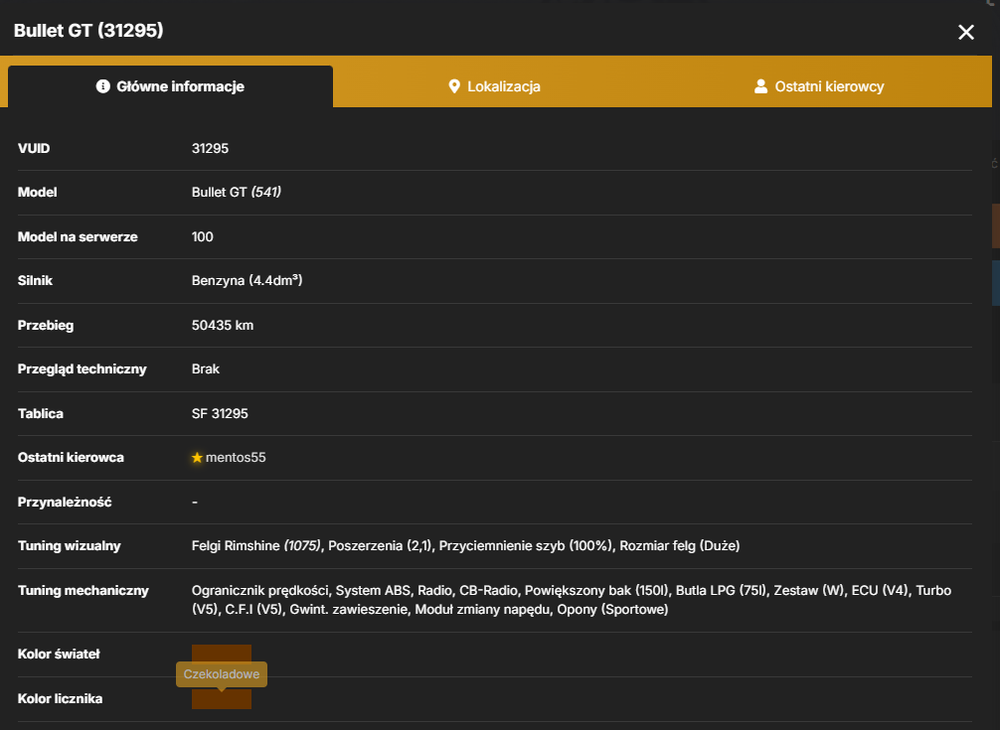Screen dimensions: 1000x730
Task: Click the Silnik value Benzyna (4.4dm³)
Action: point(247,281)
